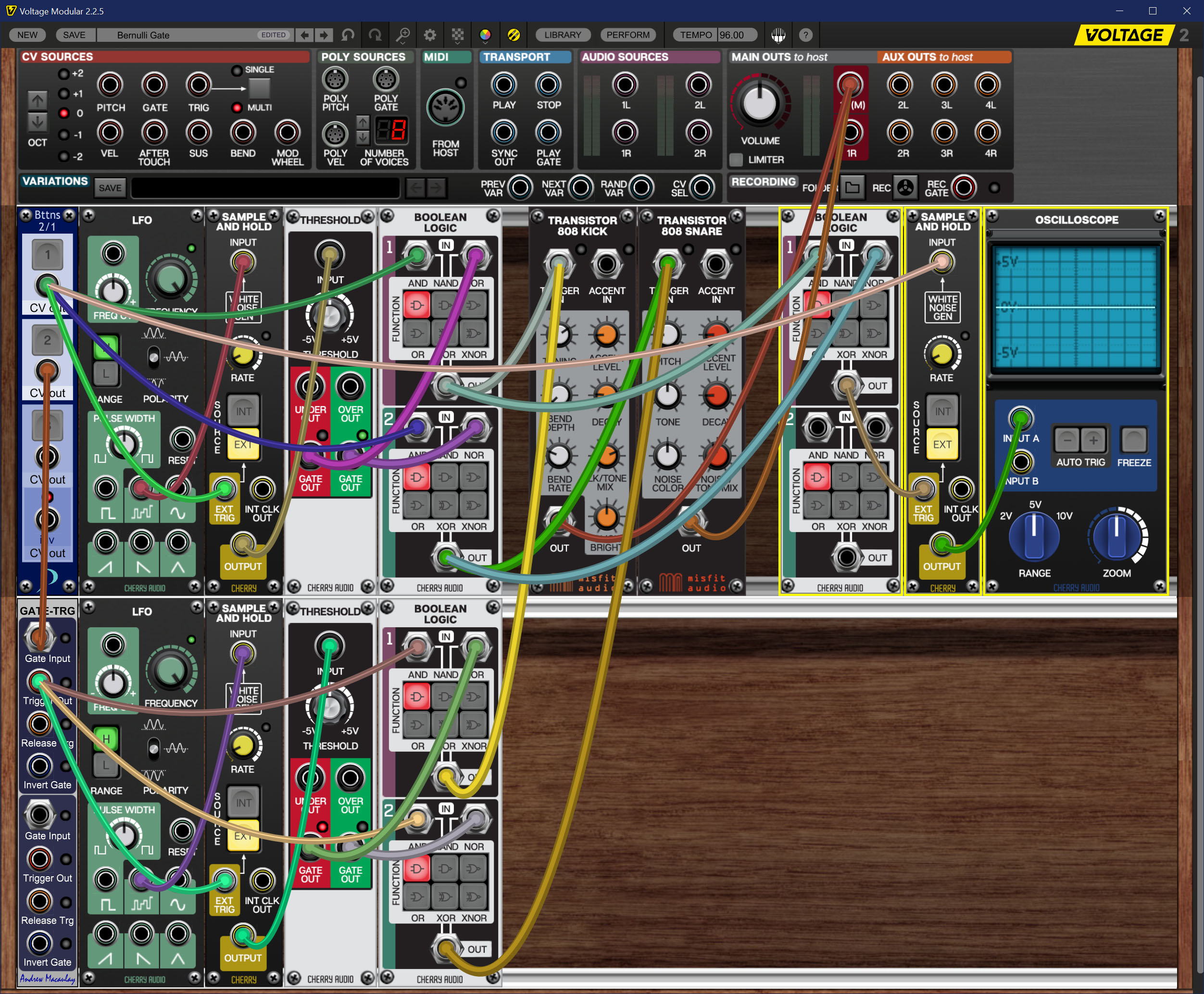1204x994 pixels.
Task: Click the undo icon
Action: (348, 35)
